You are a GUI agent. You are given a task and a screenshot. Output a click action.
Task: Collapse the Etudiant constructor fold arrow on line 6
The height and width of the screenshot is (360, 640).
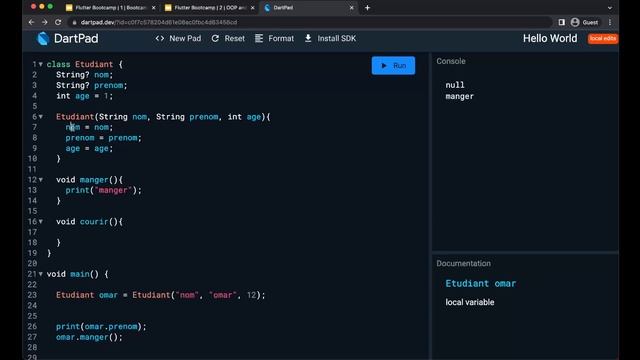click(41, 117)
